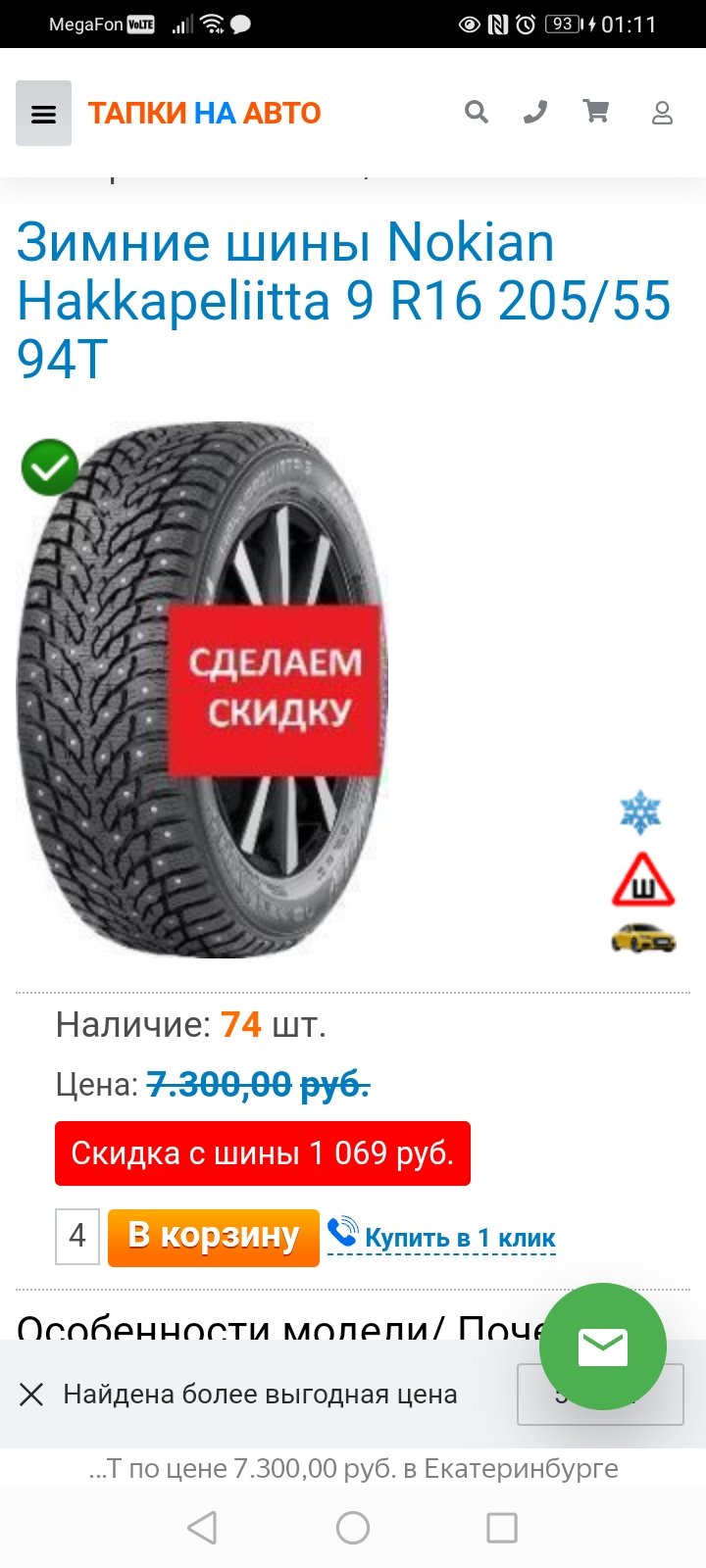The width and height of the screenshot is (706, 1568).
Task: Open the product title Nokian Hakkapeliitta 9 link
Action: tap(344, 300)
